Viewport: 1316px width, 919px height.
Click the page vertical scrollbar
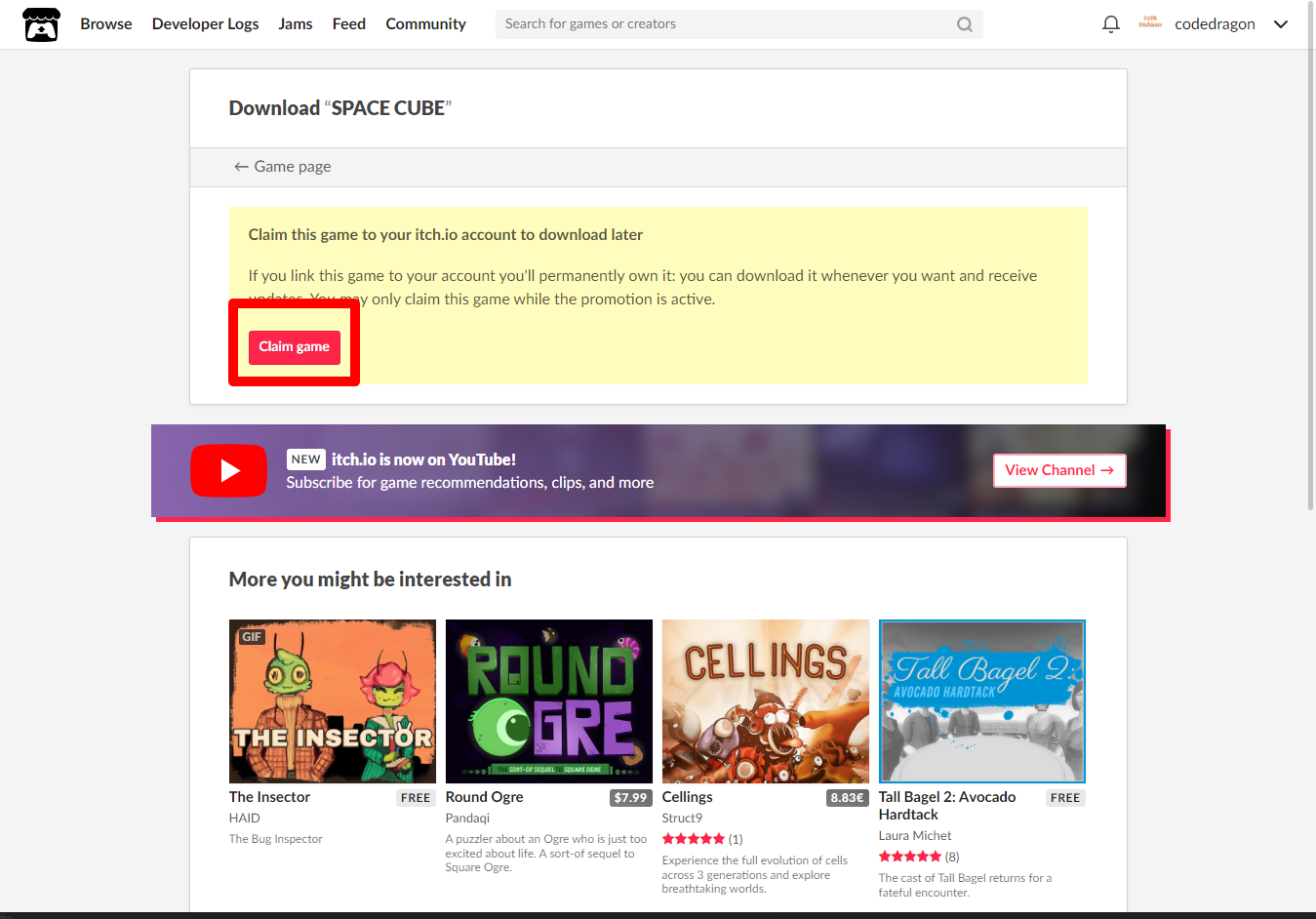[1310, 254]
